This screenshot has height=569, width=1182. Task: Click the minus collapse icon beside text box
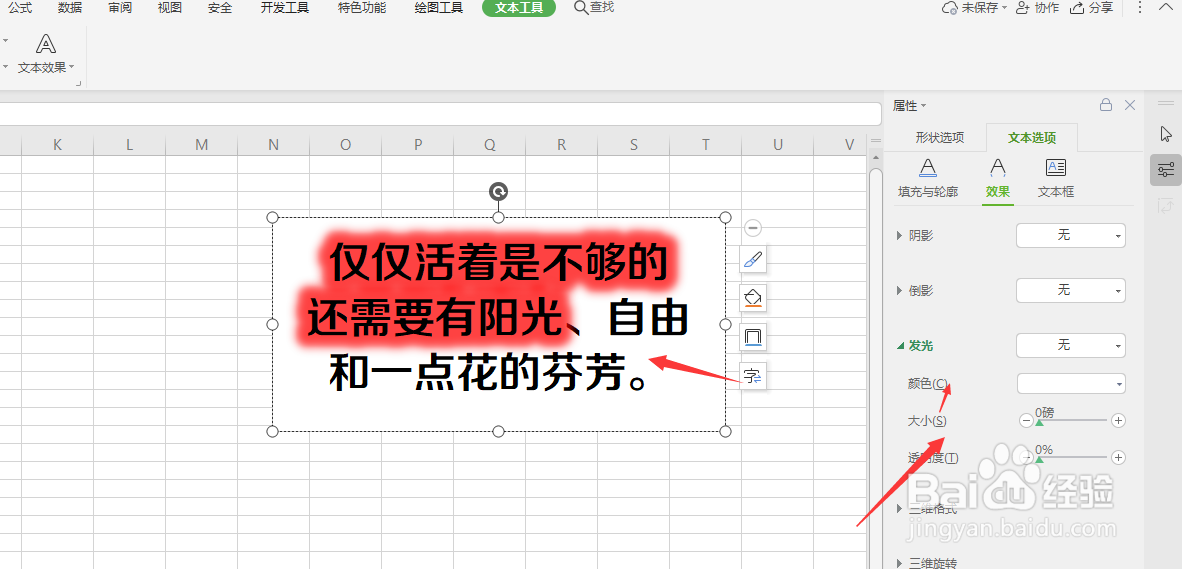pyautogui.click(x=752, y=228)
